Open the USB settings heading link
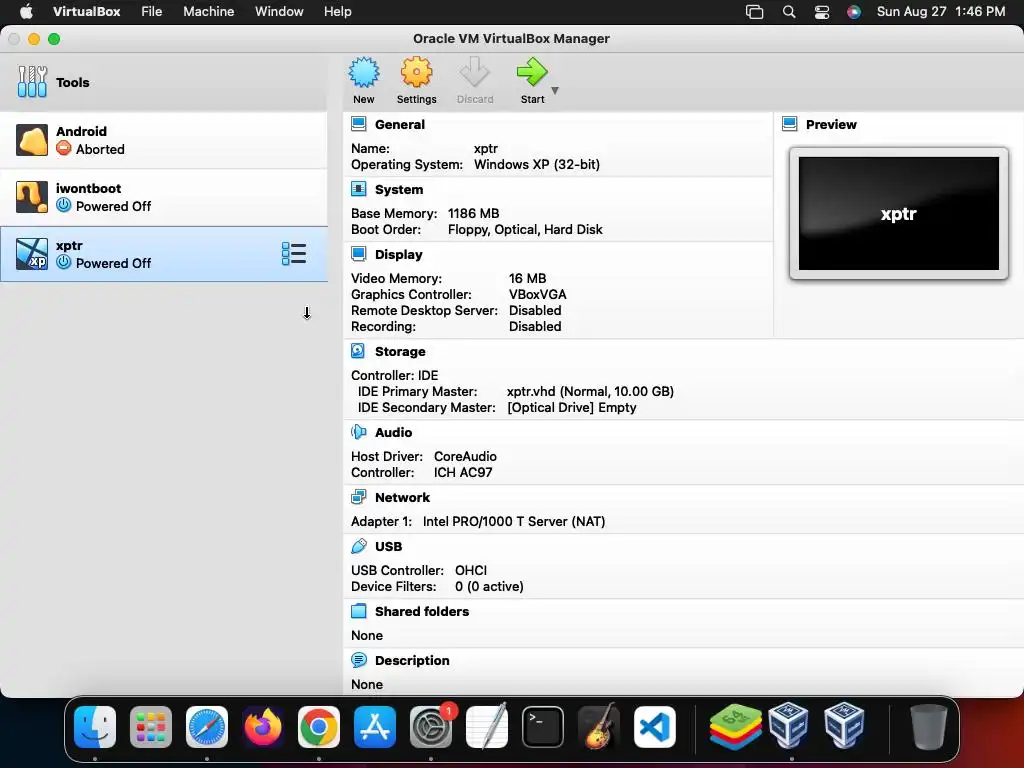The width and height of the screenshot is (1024, 768). click(x=389, y=546)
